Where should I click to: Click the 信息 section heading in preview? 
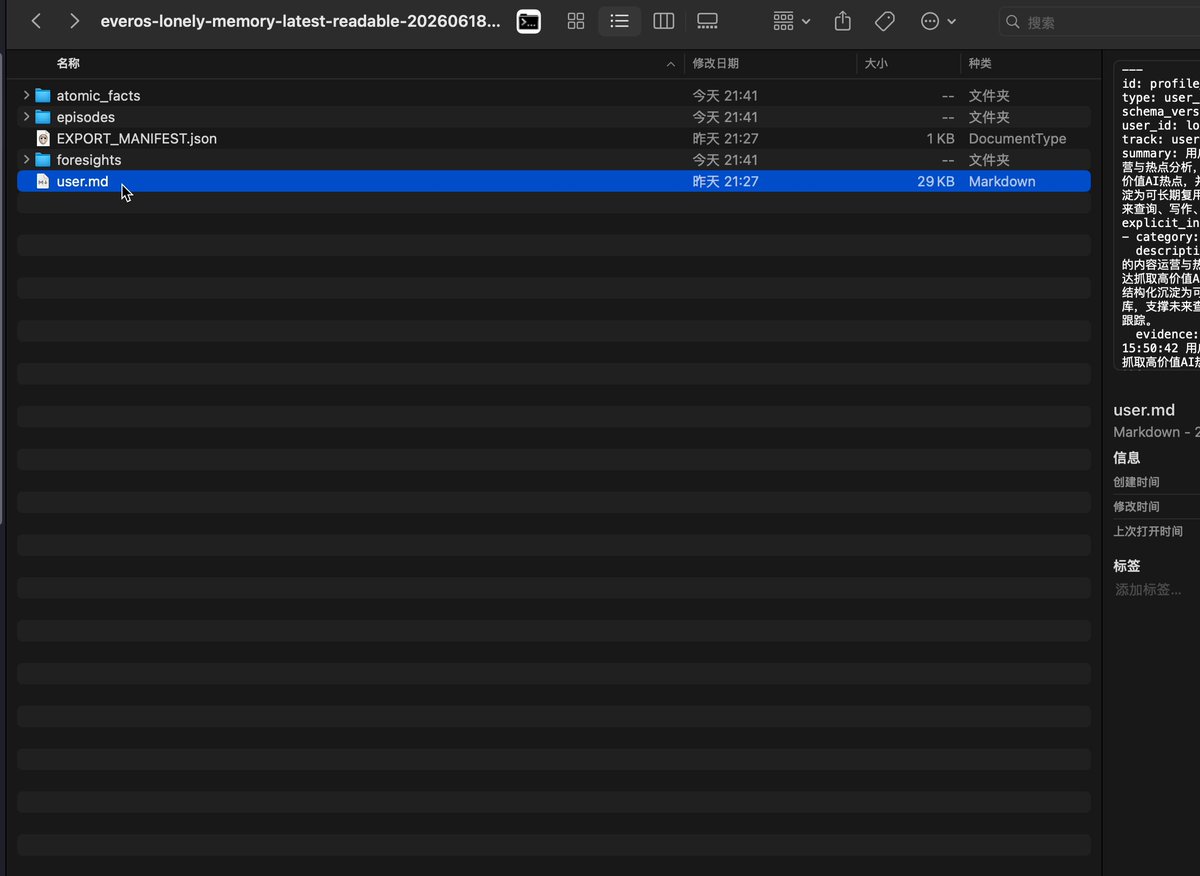pyautogui.click(x=1126, y=457)
